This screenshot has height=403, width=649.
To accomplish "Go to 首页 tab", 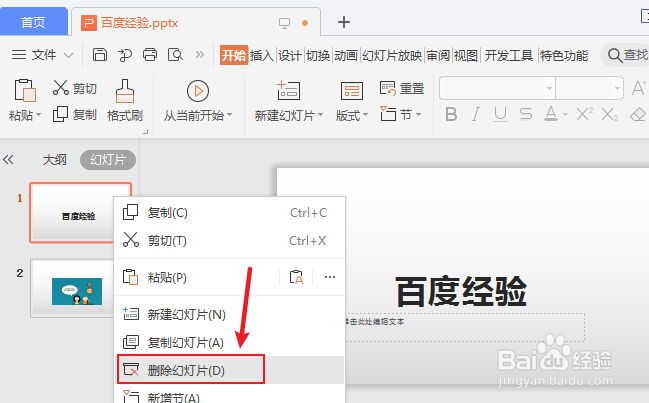I will pos(34,22).
